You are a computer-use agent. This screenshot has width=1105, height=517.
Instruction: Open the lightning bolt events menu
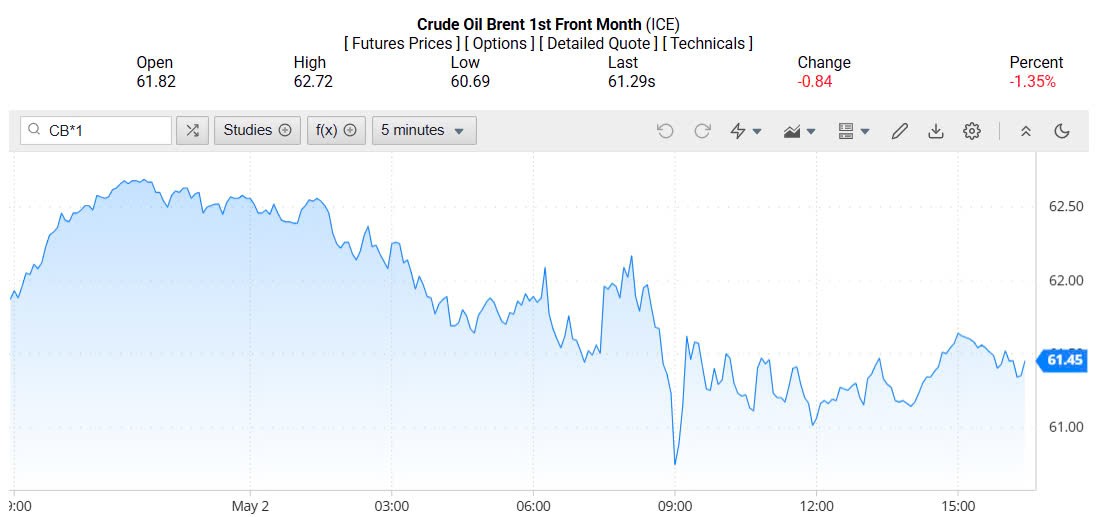pos(746,131)
